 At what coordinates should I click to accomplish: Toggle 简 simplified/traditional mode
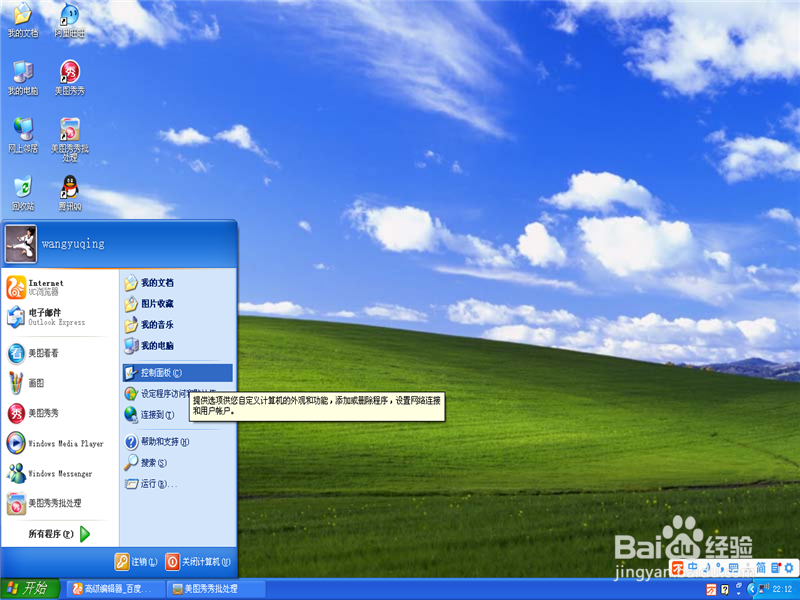(761, 567)
